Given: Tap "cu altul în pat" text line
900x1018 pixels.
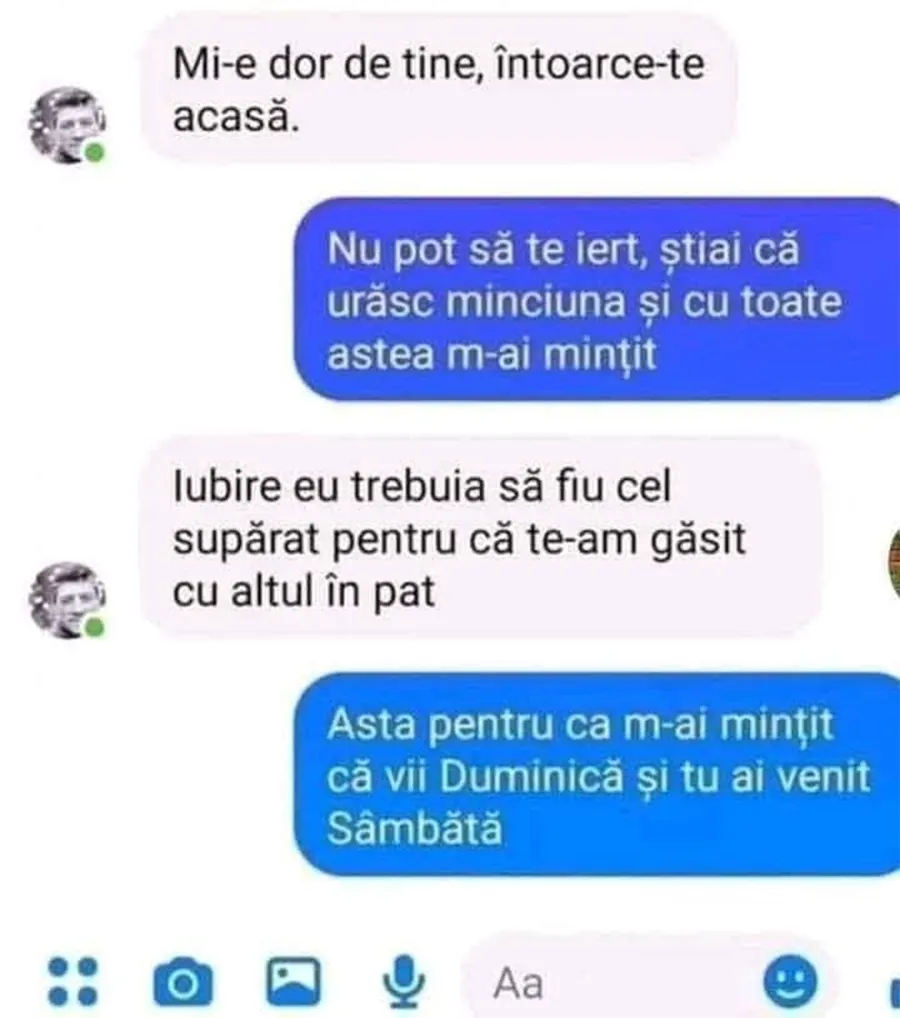Looking at the screenshot, I should 304,592.
